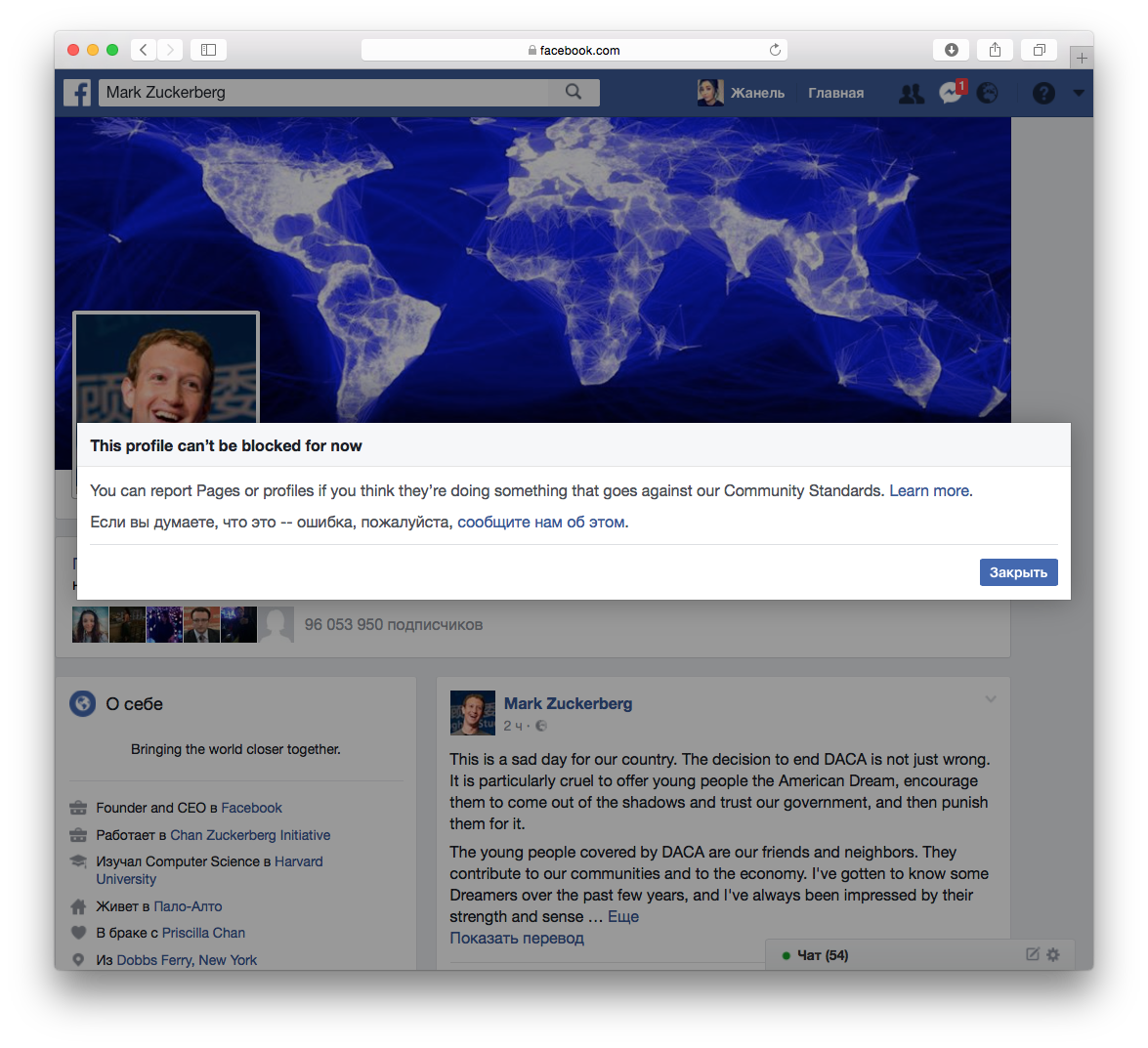This screenshot has height=1048, width=1148.
Task: Click the home icon beside Живет в
Action: pyautogui.click(x=78, y=906)
